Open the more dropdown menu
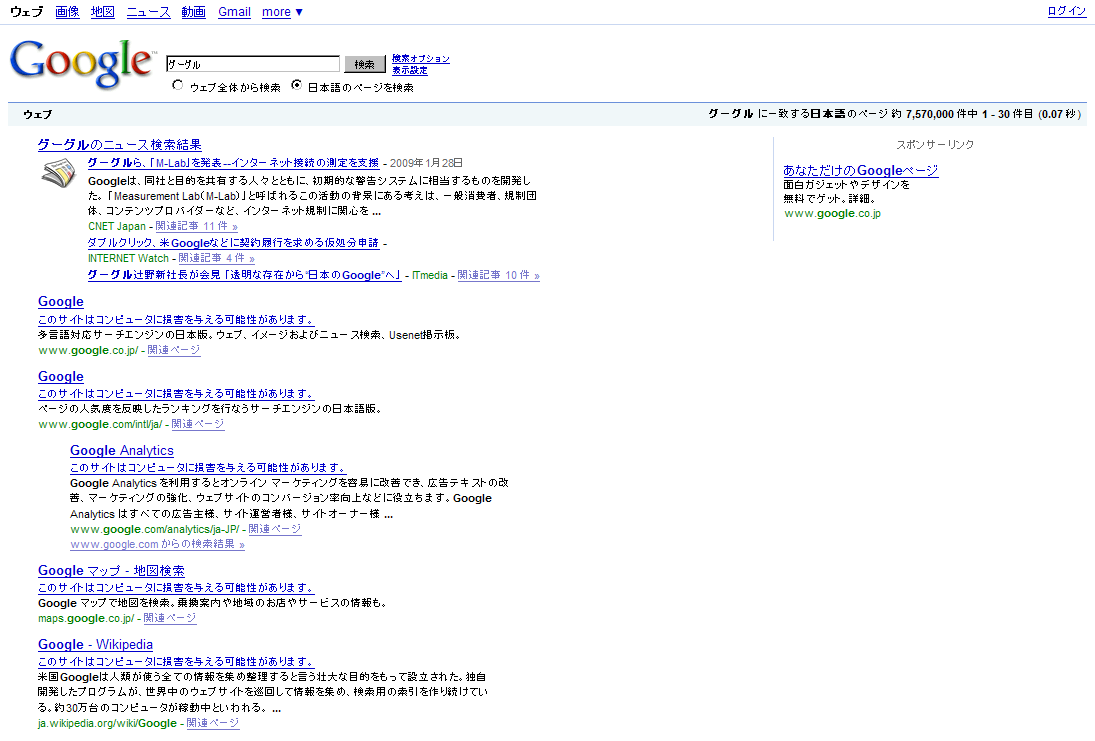The image size is (1095, 741). (282, 12)
